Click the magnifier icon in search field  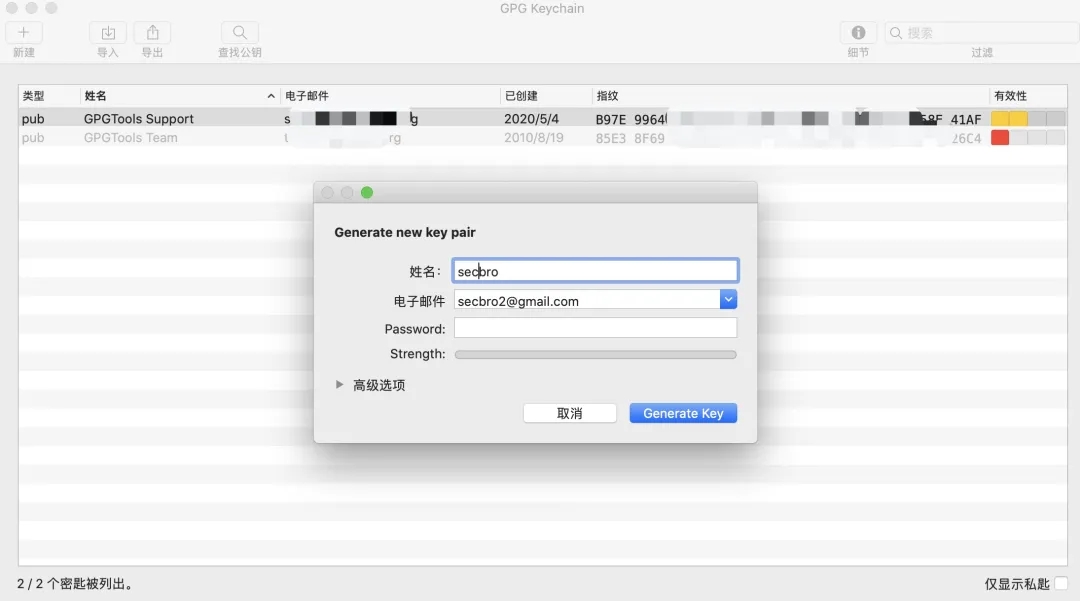897,33
